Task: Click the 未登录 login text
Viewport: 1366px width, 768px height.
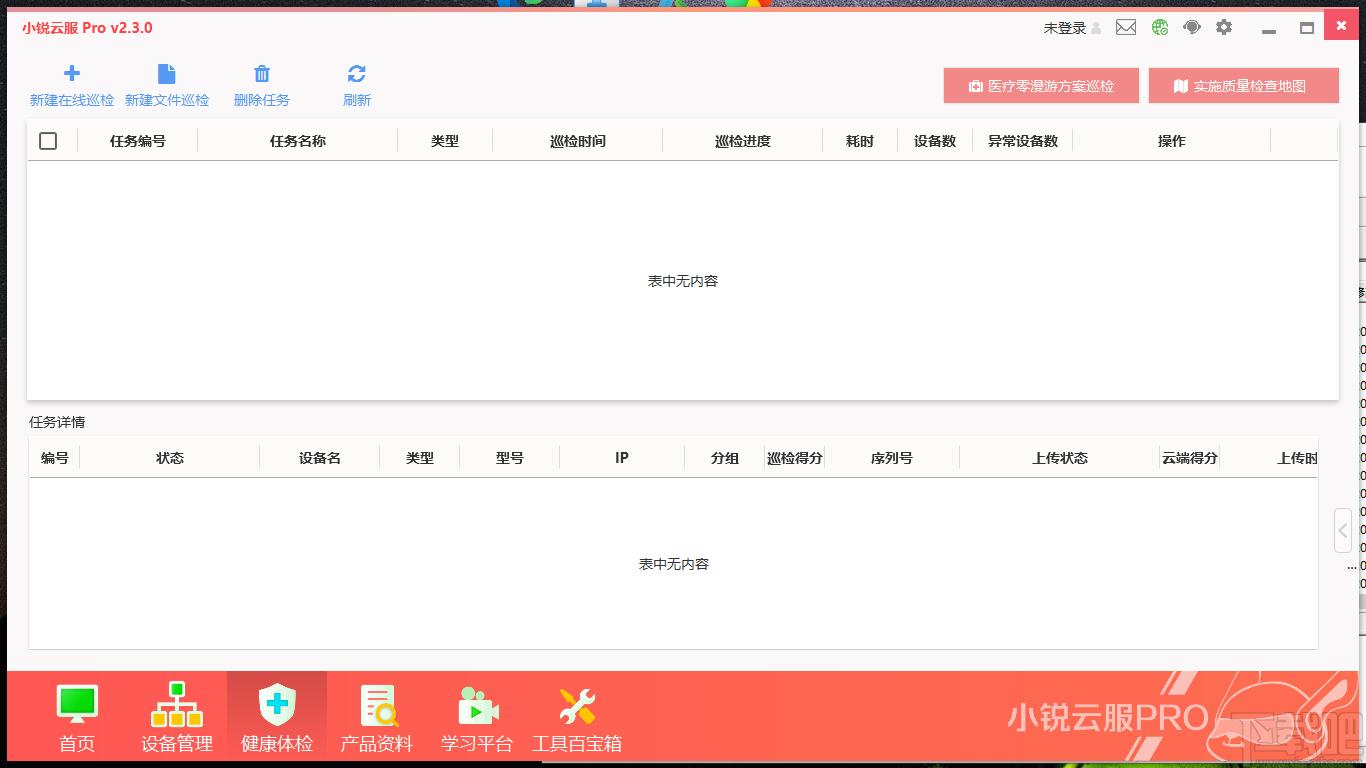Action: [1065, 28]
